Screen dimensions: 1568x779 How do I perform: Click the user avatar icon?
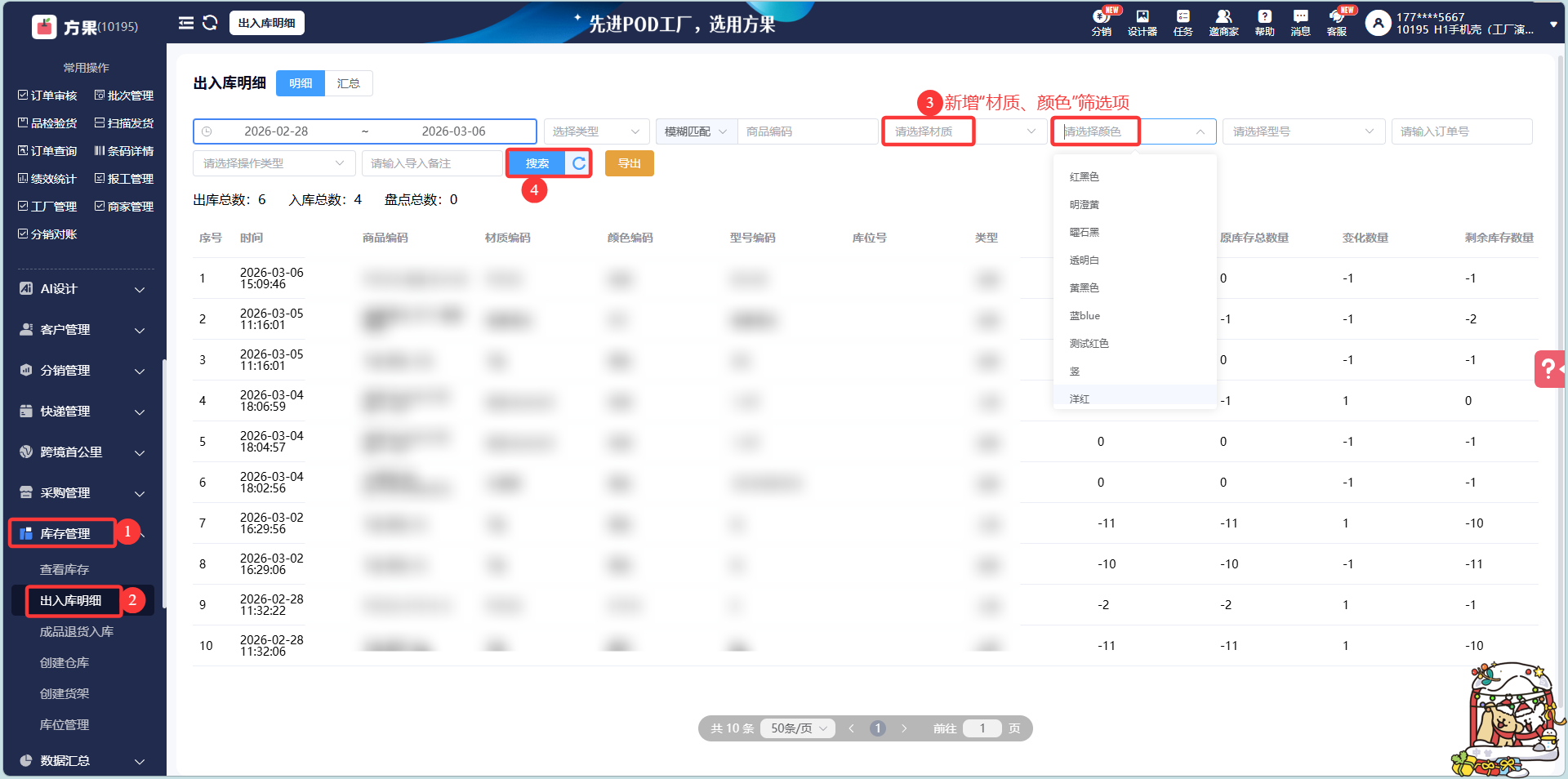[x=1378, y=24]
